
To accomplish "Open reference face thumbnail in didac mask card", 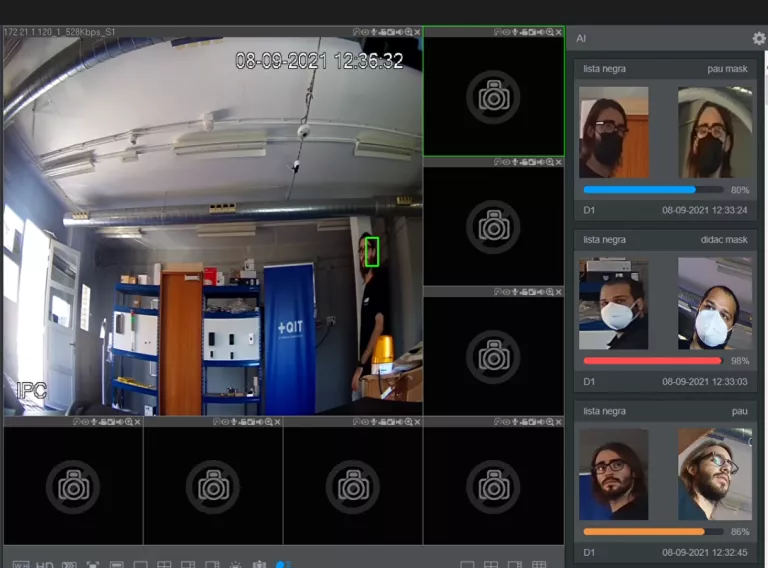I will pos(715,304).
